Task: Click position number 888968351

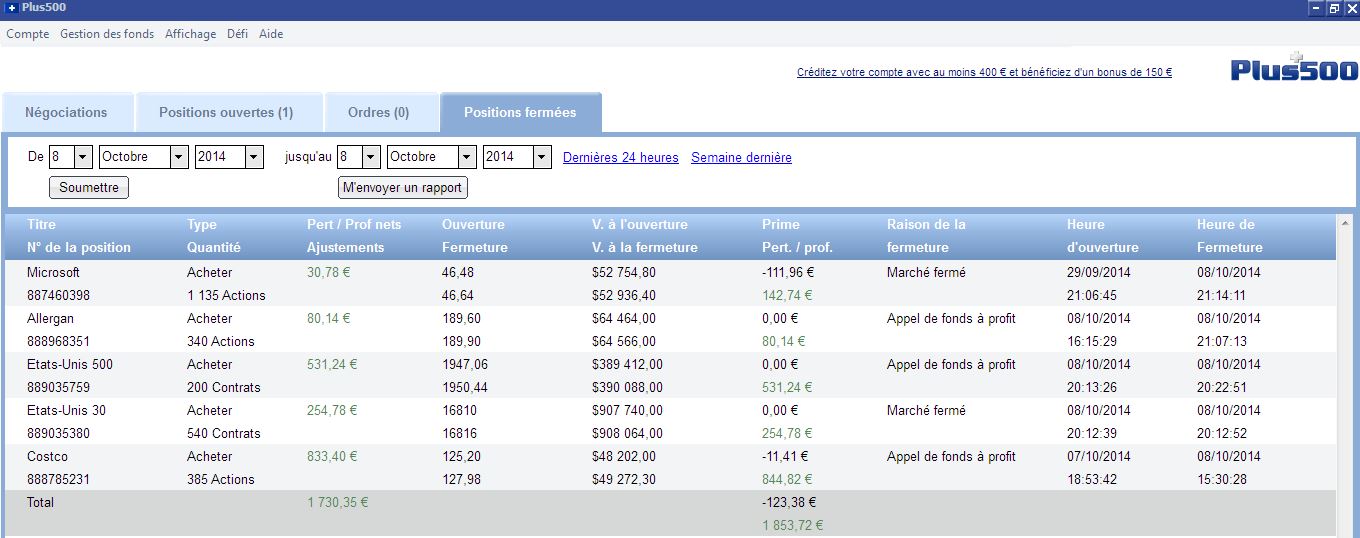Action: [x=58, y=341]
